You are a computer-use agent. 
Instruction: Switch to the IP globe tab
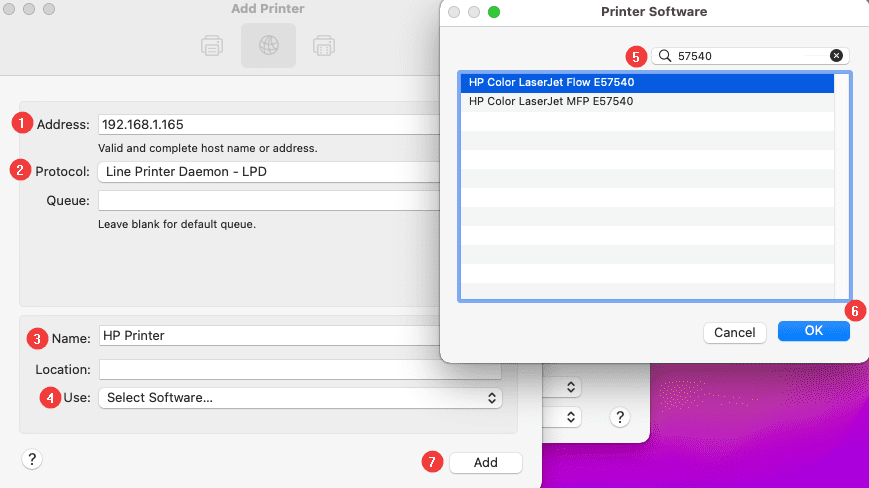[268, 45]
